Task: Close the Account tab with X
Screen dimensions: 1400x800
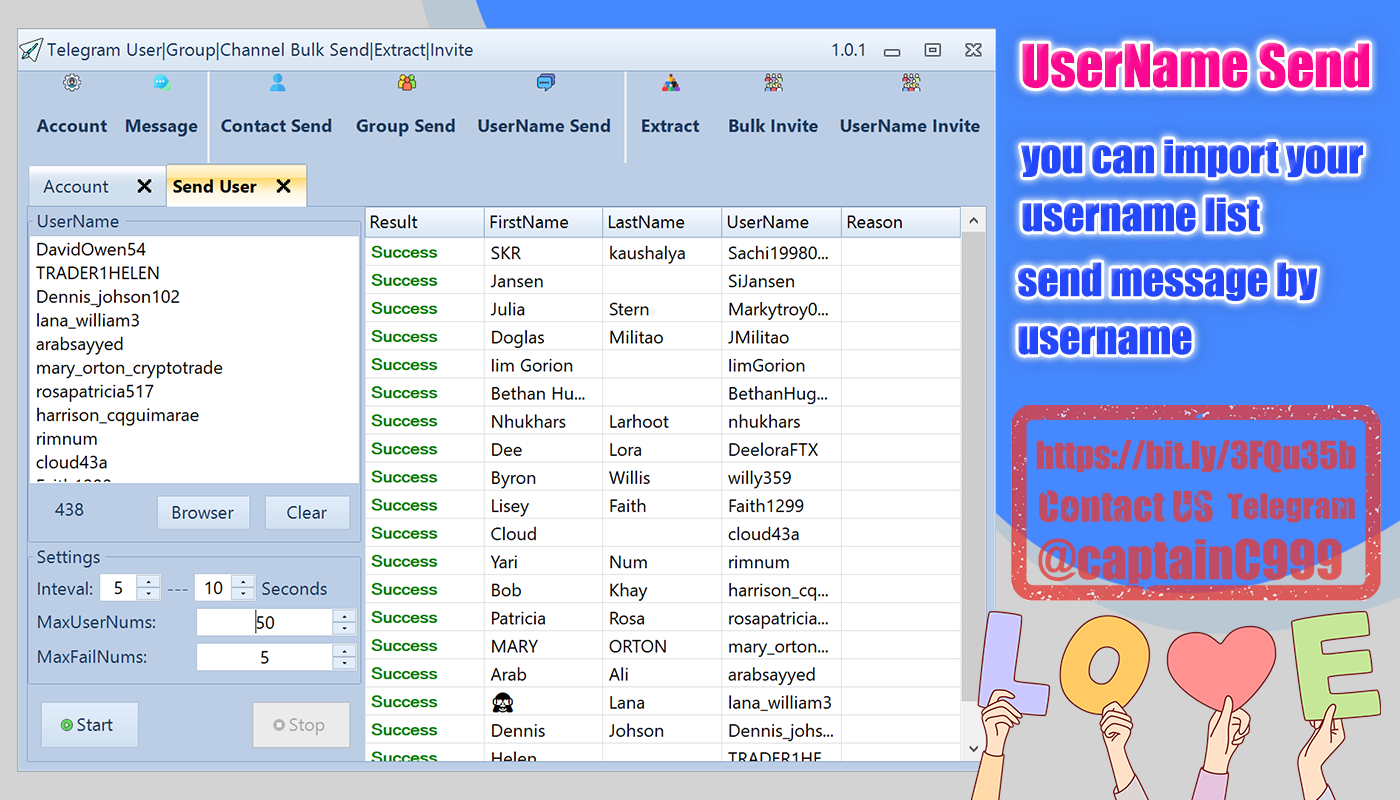Action: [x=144, y=187]
